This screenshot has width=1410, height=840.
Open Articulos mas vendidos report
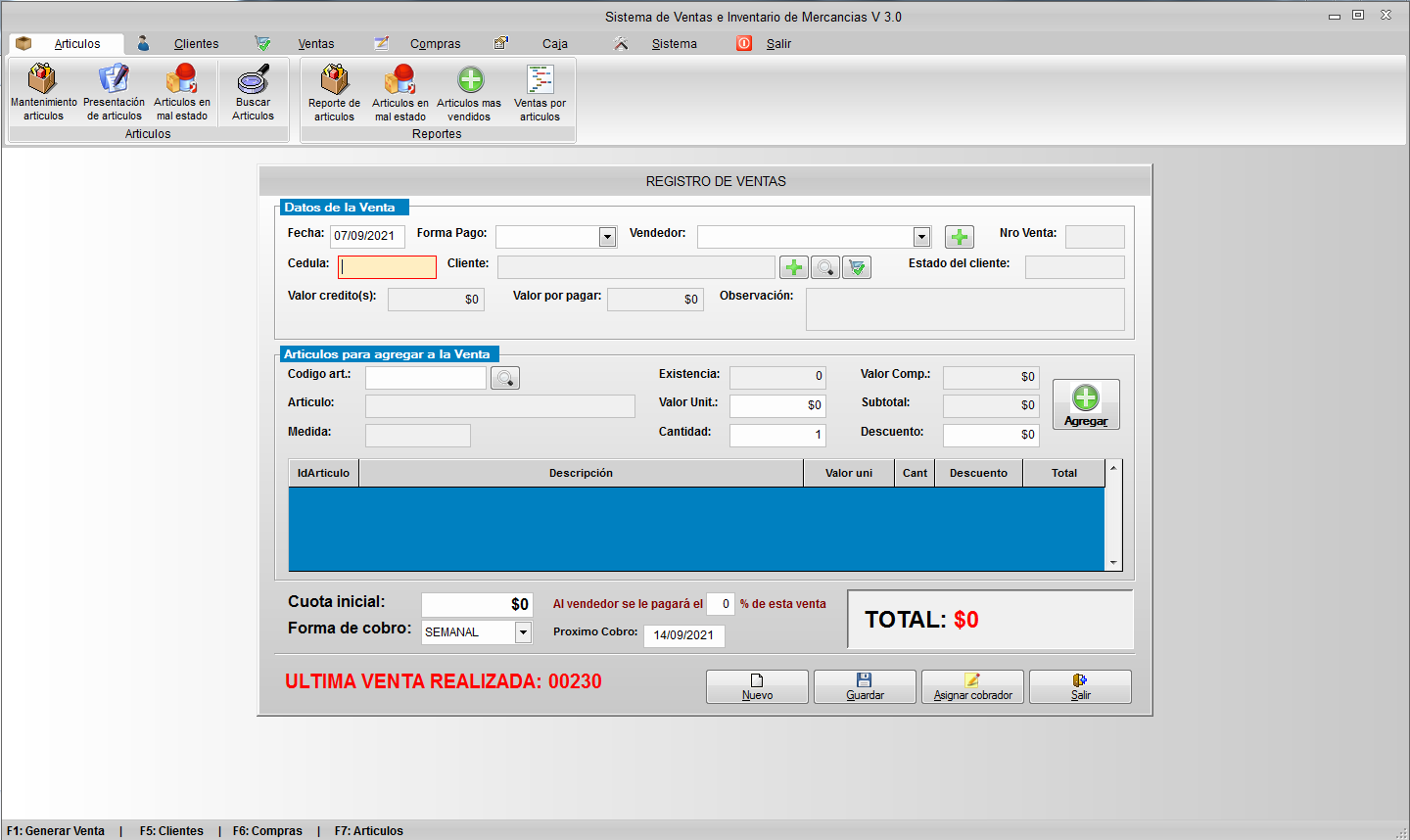click(x=469, y=93)
